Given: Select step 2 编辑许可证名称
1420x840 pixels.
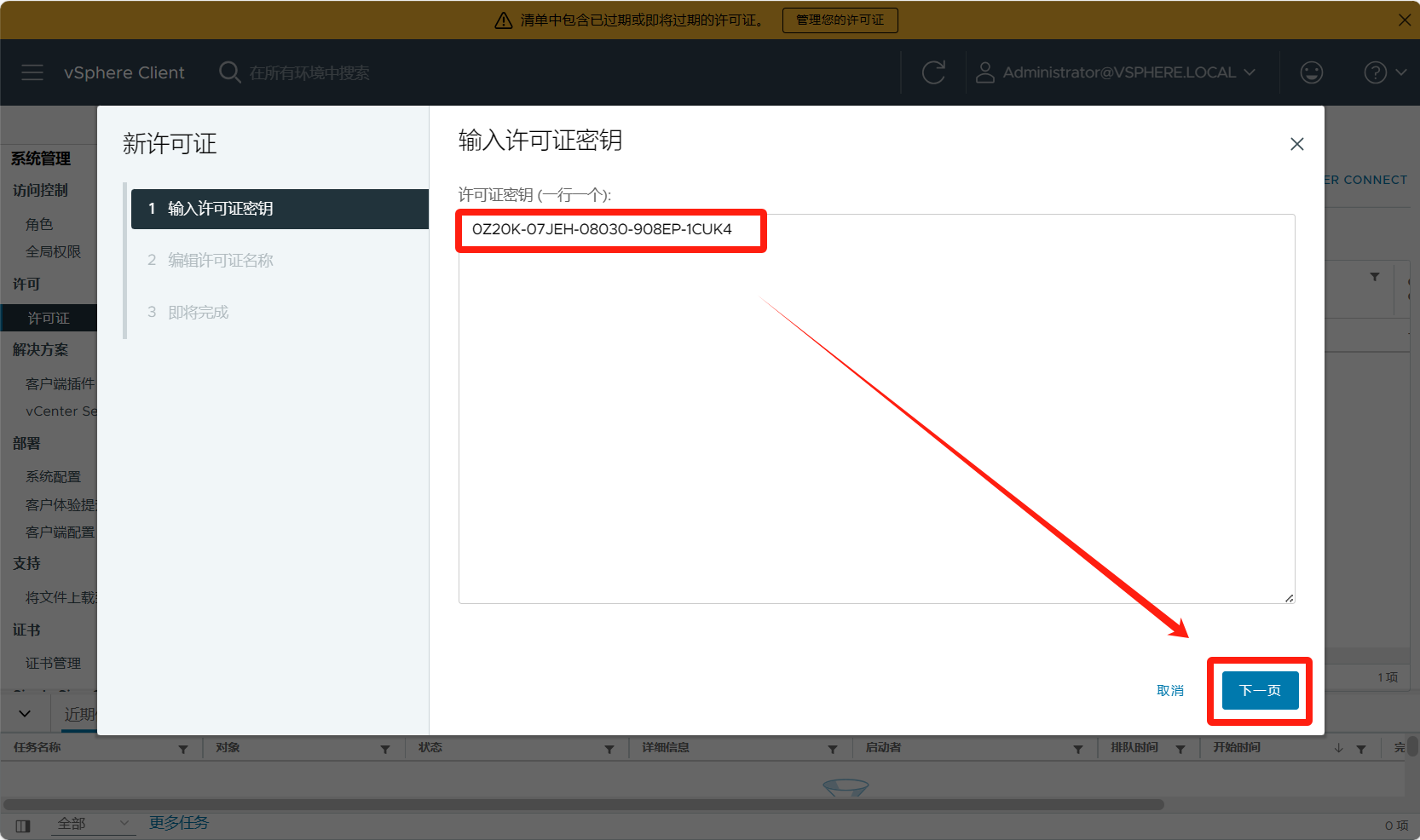Looking at the screenshot, I should pyautogui.click(x=220, y=261).
